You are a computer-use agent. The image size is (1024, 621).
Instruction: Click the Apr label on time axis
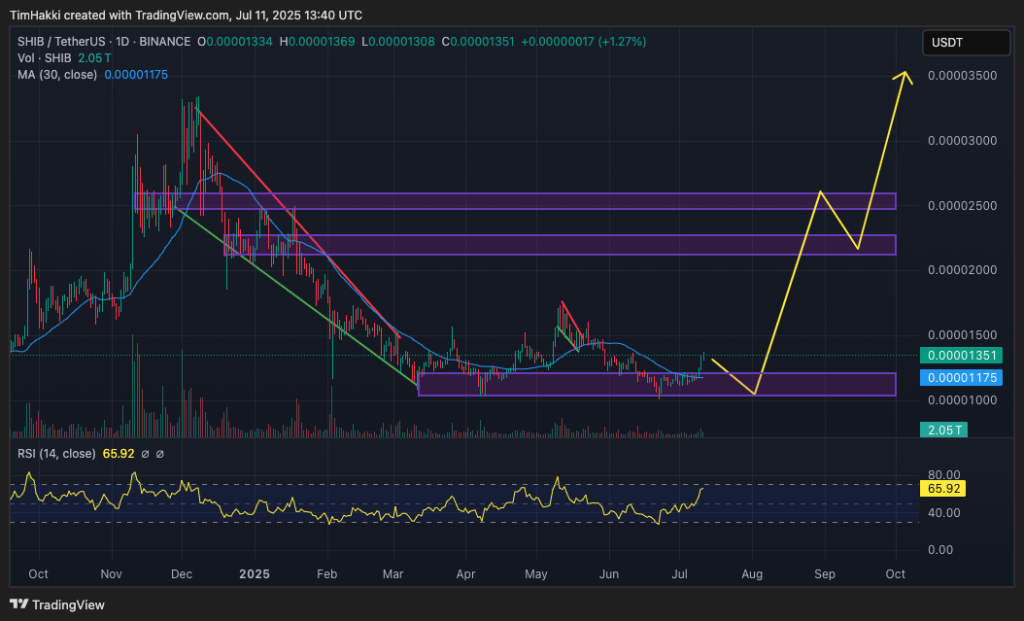[465, 574]
